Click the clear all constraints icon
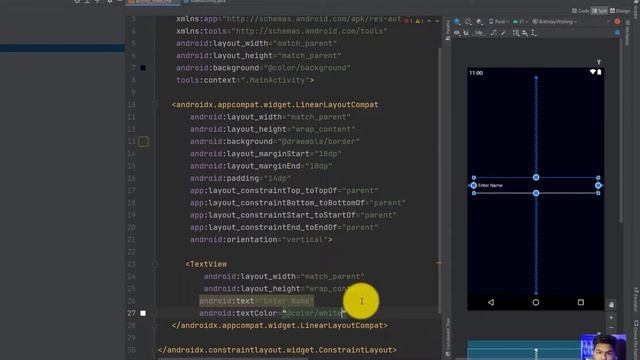Image resolution: width=640 pixels, height=360 pixels. (494, 33)
